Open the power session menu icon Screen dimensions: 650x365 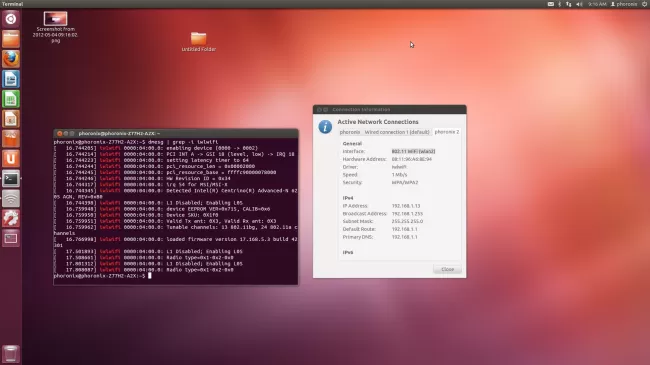(645, 4)
